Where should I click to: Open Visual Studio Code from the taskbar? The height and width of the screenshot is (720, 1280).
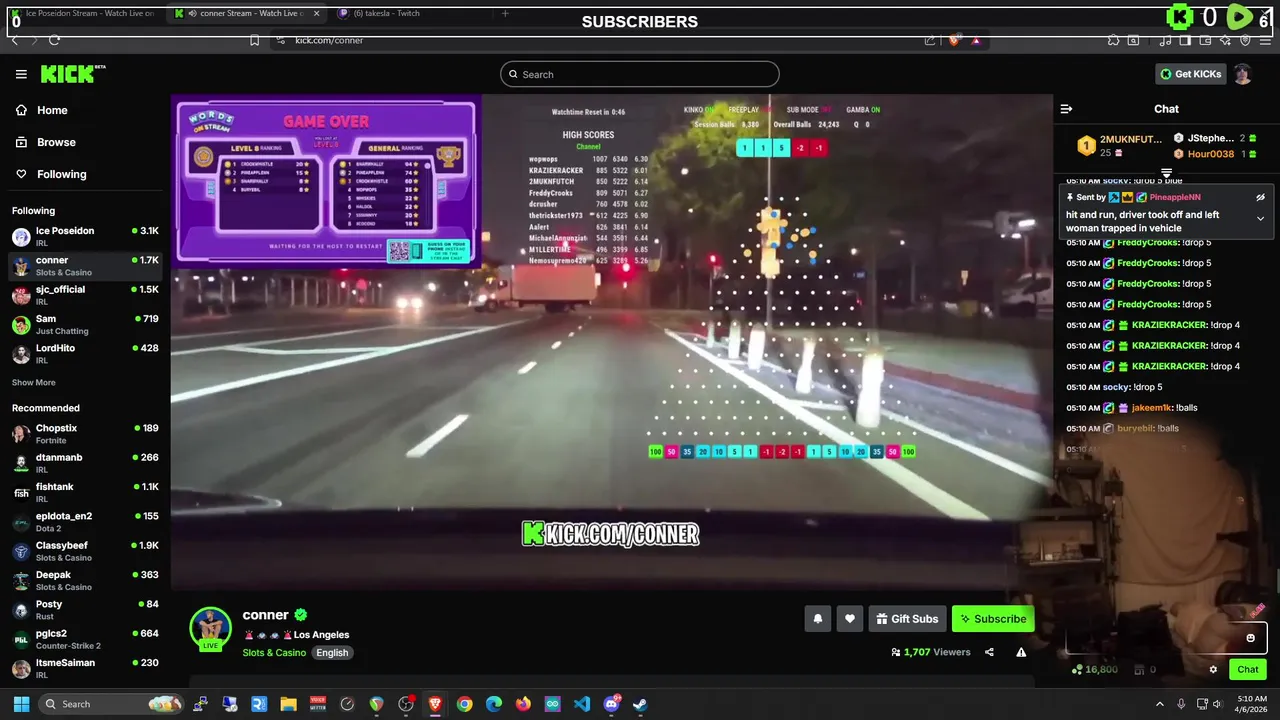(582, 704)
